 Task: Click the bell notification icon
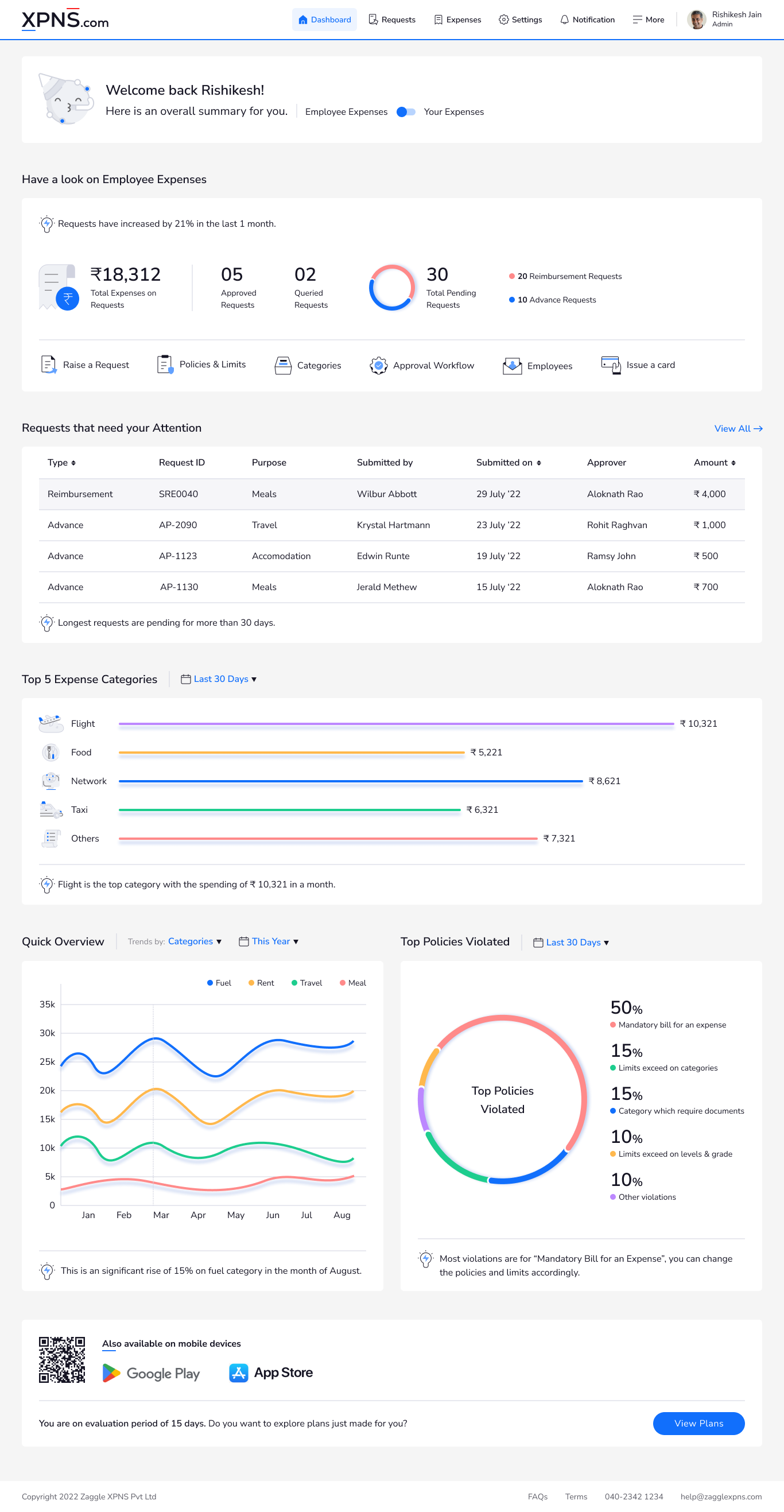pyautogui.click(x=565, y=20)
